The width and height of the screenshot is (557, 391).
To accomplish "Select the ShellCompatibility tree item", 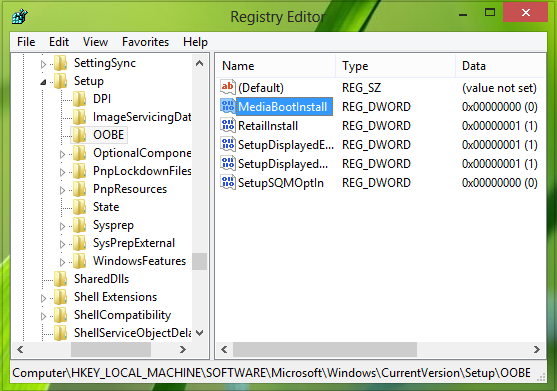I will click(x=122, y=315).
